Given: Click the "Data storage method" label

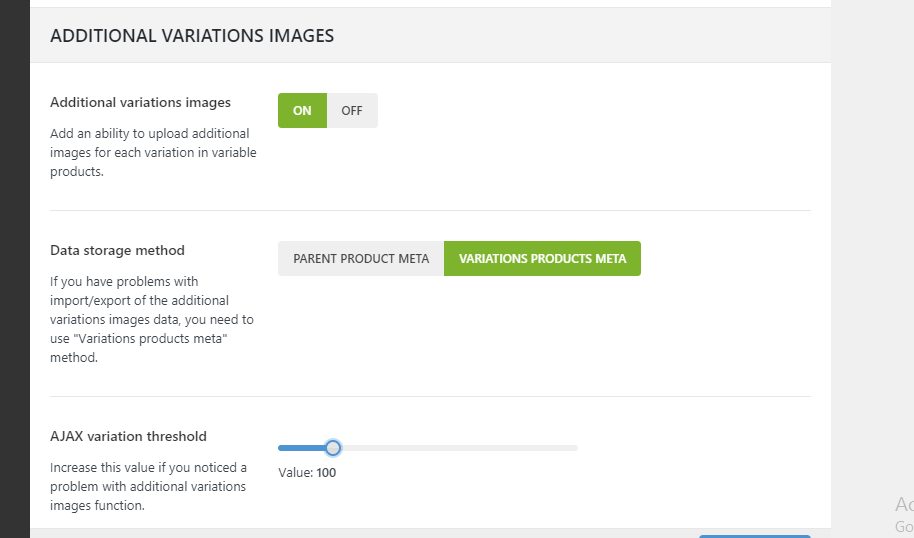Looking at the screenshot, I should (x=117, y=250).
